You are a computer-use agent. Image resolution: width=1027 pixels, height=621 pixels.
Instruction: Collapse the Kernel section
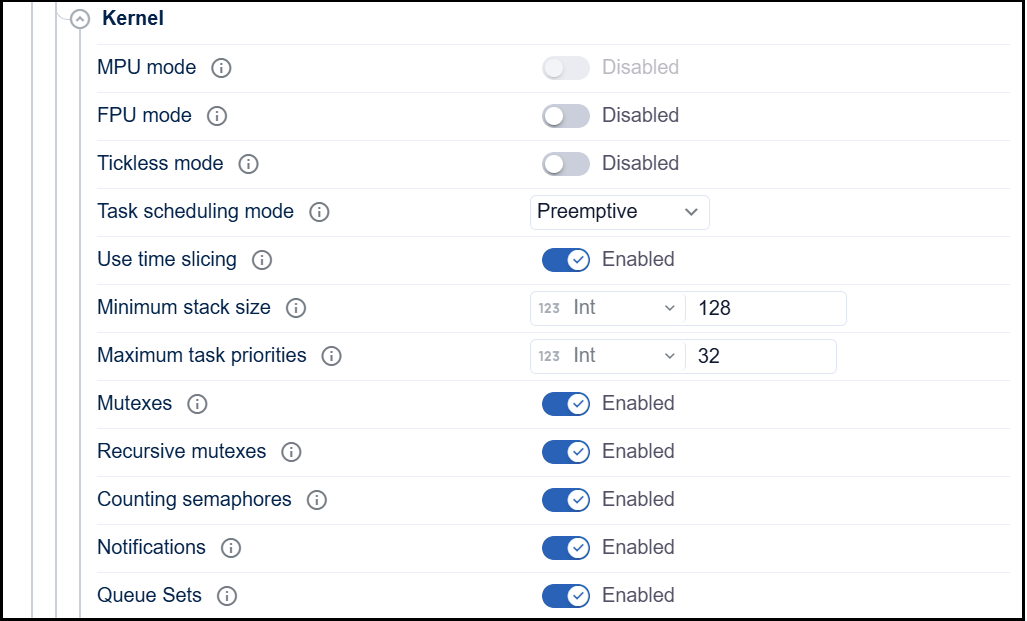(80, 19)
